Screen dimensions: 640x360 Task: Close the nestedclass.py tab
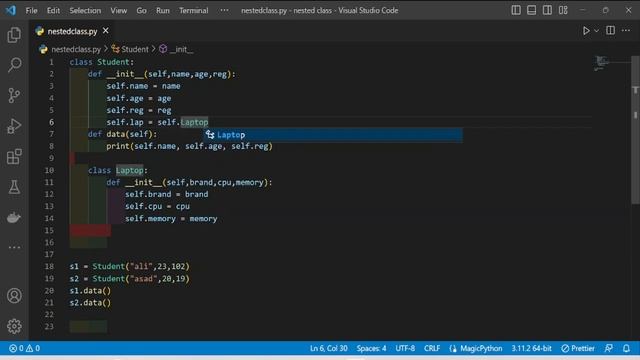(x=106, y=31)
